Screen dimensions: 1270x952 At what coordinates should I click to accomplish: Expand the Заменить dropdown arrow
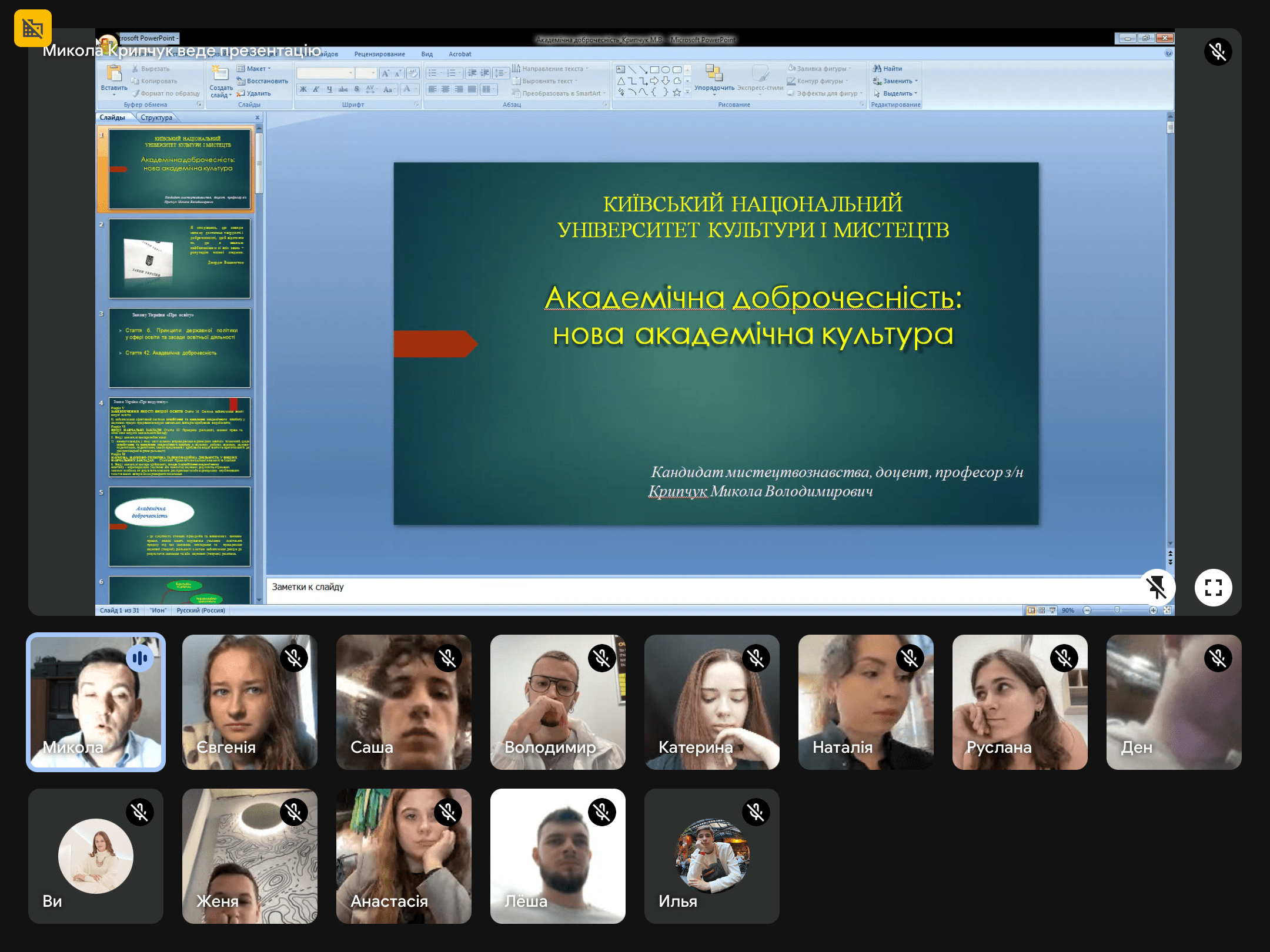(916, 81)
